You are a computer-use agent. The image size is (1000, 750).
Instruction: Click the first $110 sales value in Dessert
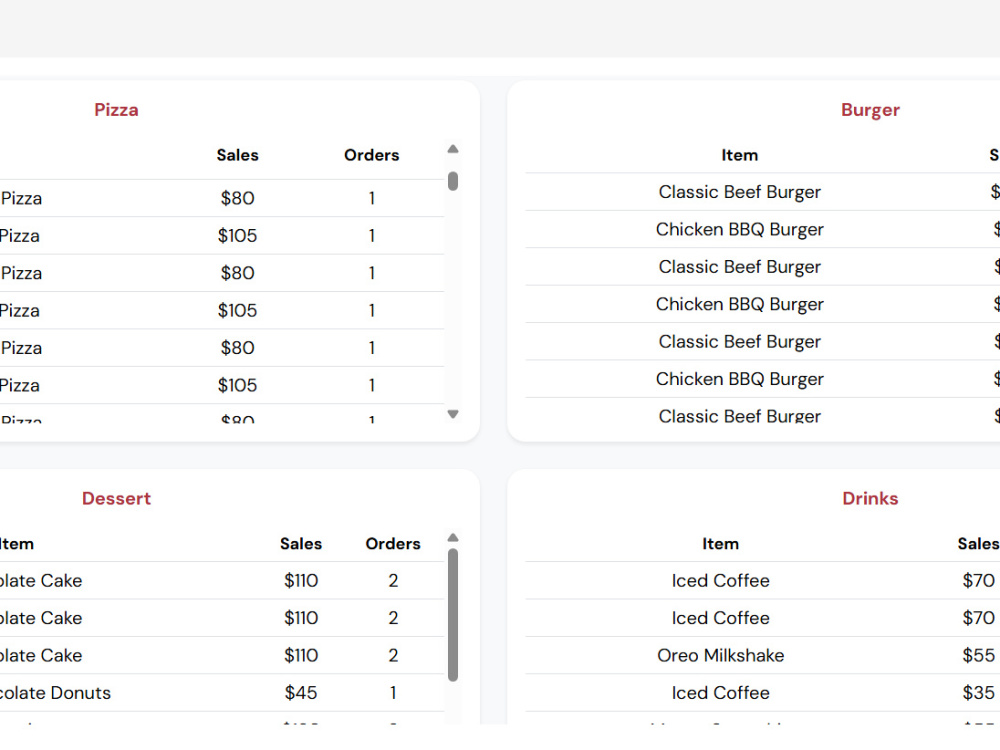click(x=301, y=580)
